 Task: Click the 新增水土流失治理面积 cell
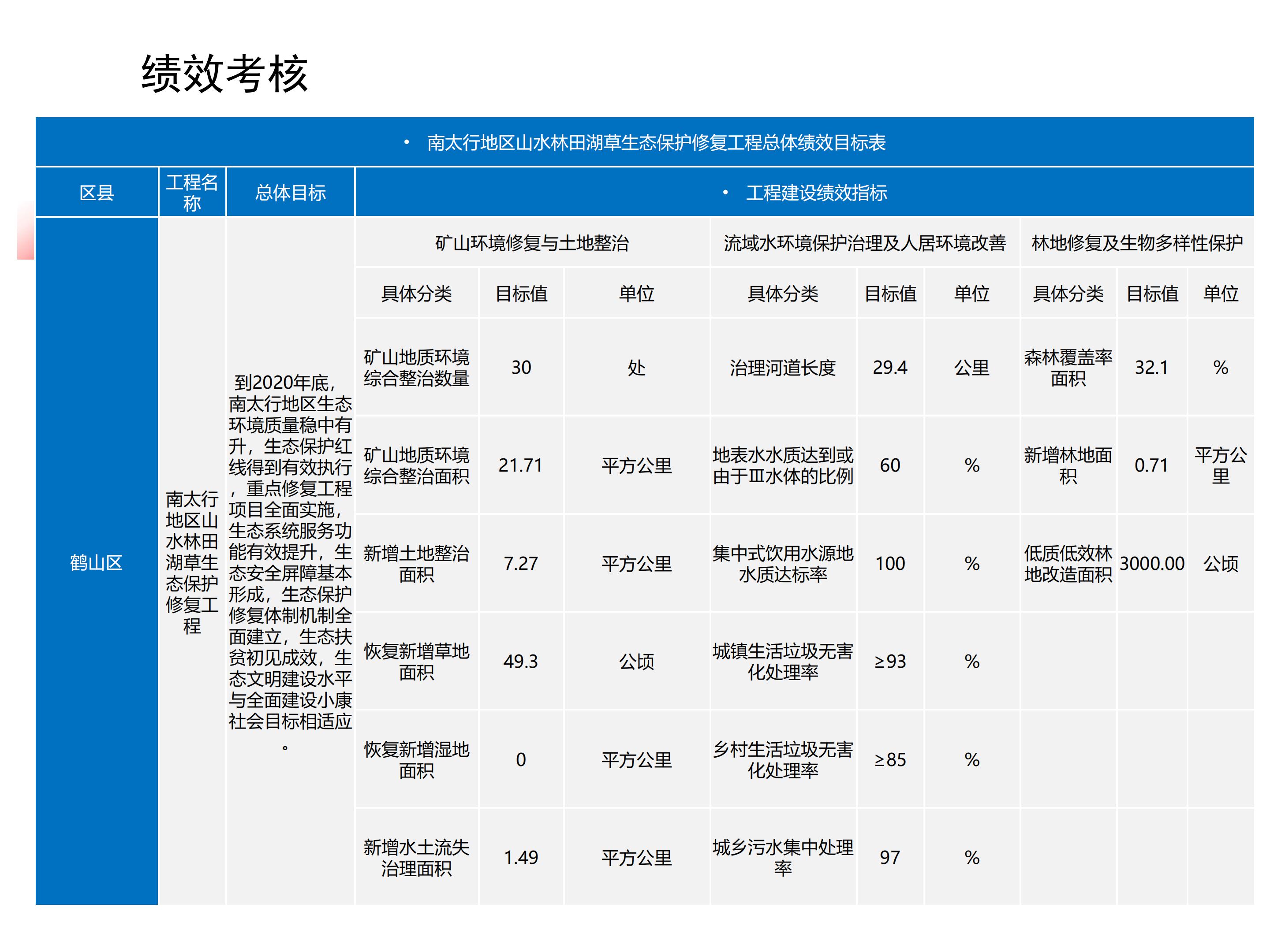(x=417, y=858)
